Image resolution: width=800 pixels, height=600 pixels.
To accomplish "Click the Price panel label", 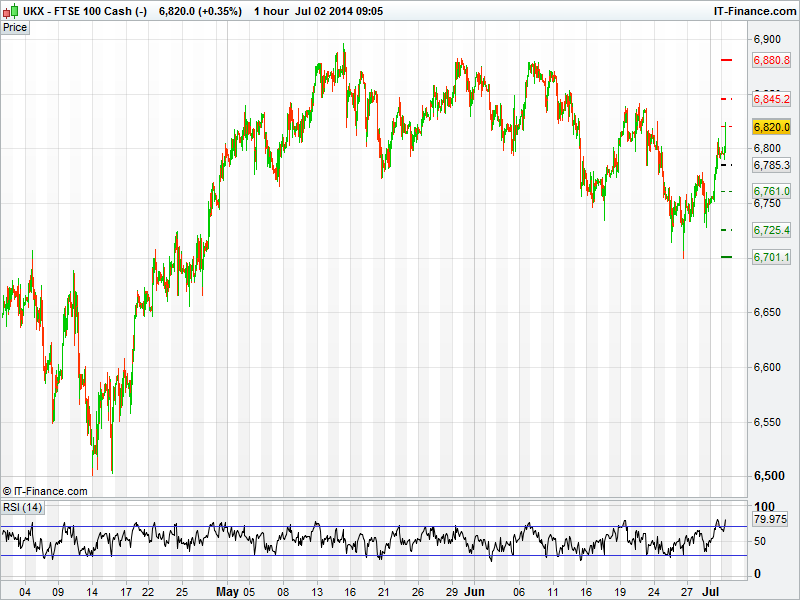I will coord(15,27).
